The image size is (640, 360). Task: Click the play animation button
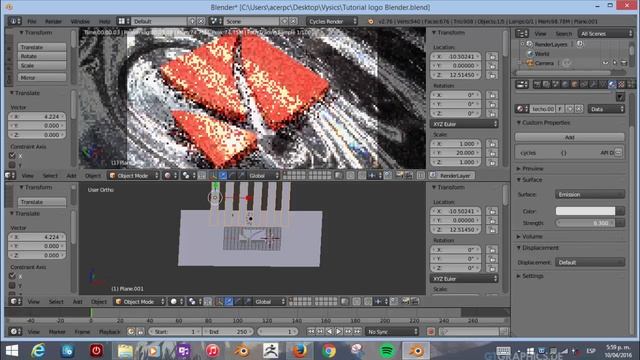click(x=338, y=332)
